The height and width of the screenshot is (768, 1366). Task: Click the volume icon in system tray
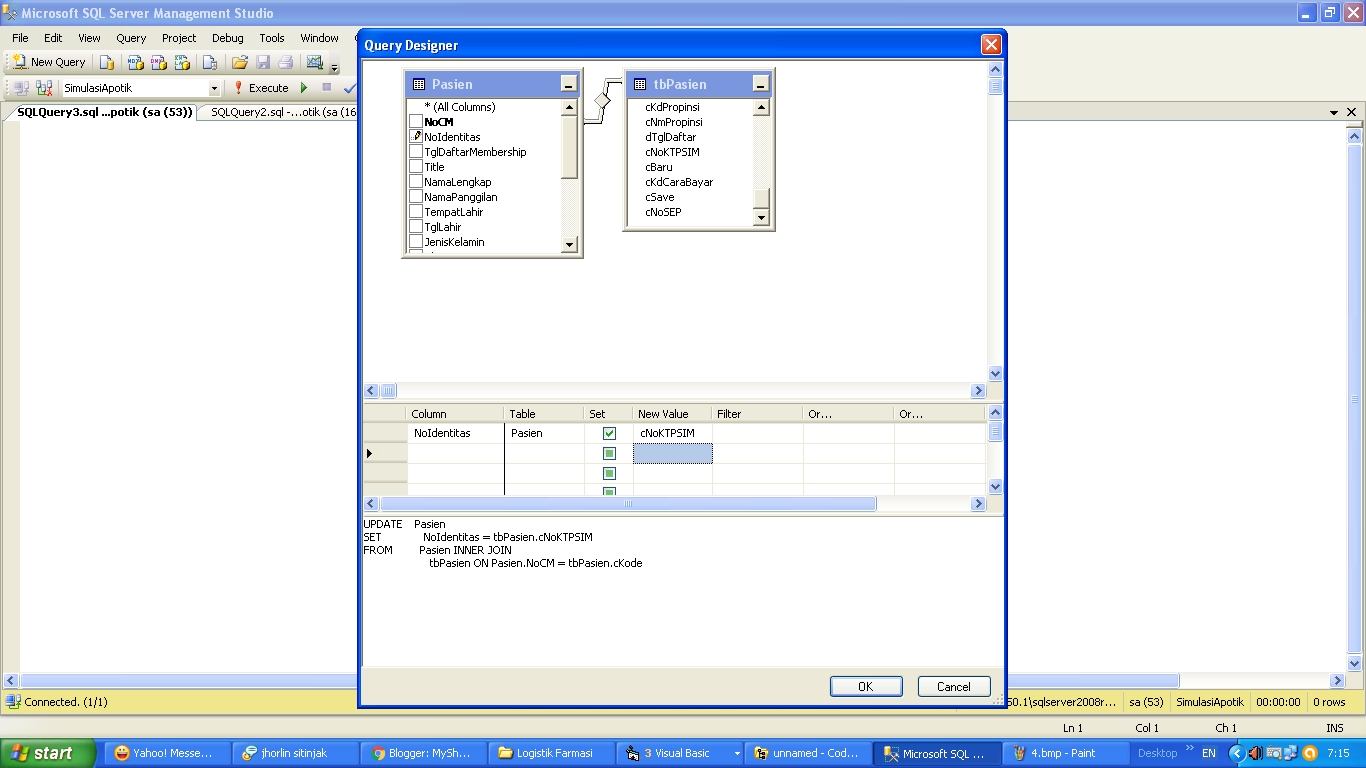pos(1255,753)
